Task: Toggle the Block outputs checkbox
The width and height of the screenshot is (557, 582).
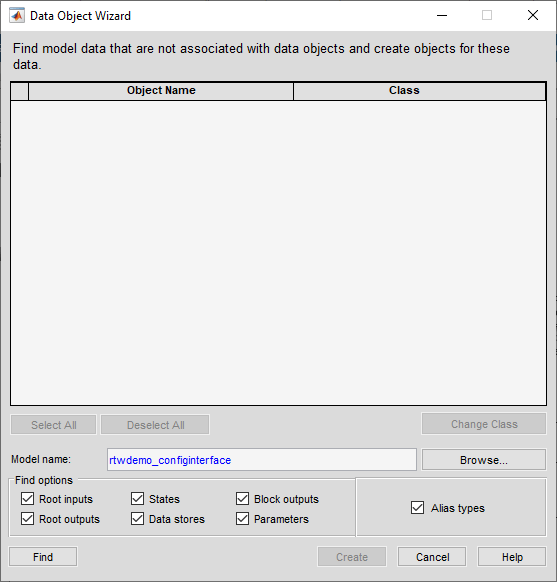Action: [242, 498]
